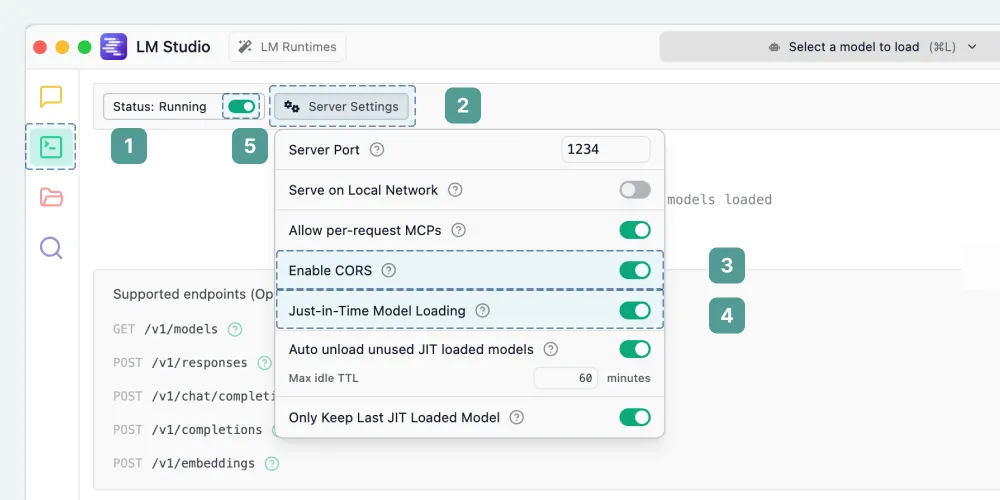Expand the Select a model to load chevron
The image size is (1000, 500).
[x=972, y=47]
